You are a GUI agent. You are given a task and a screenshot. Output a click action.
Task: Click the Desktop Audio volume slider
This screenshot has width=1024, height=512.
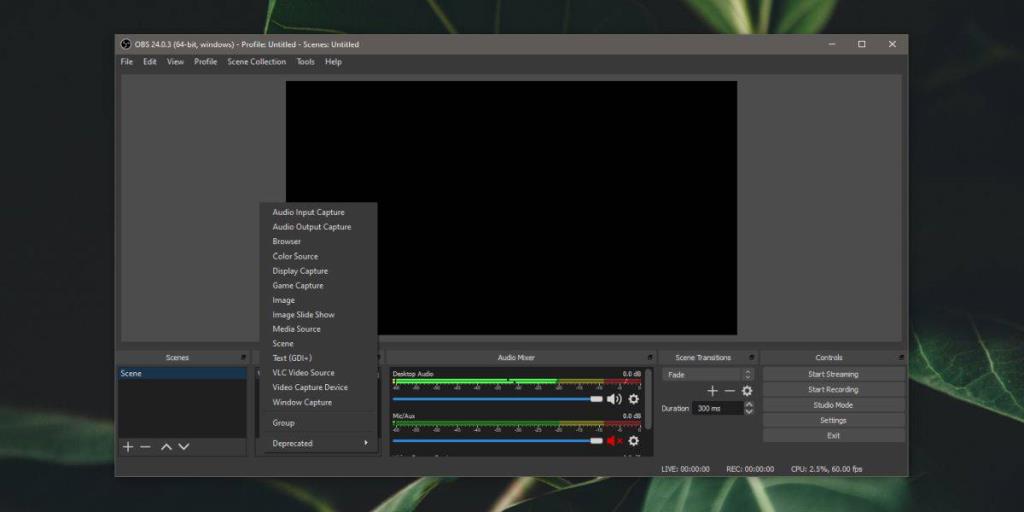pyautogui.click(x=497, y=399)
